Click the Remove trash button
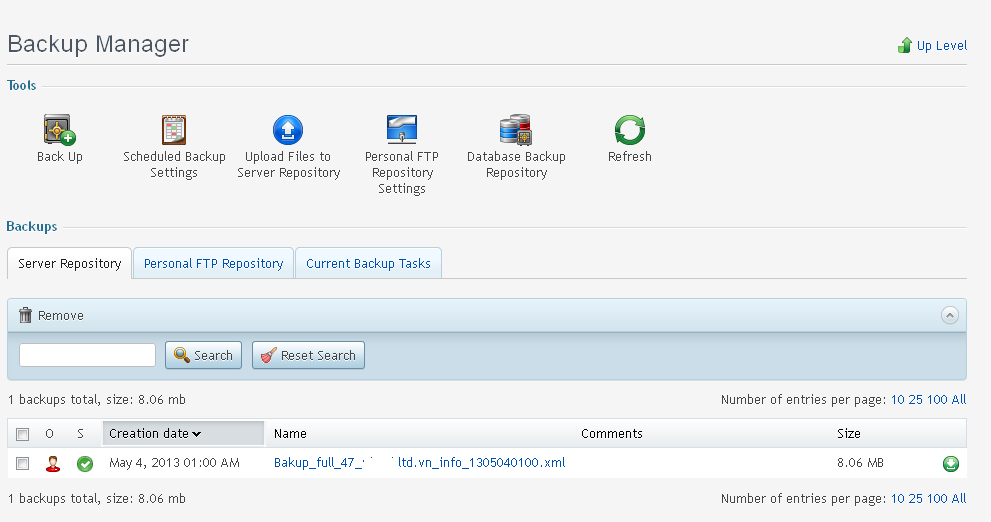 click(51, 315)
